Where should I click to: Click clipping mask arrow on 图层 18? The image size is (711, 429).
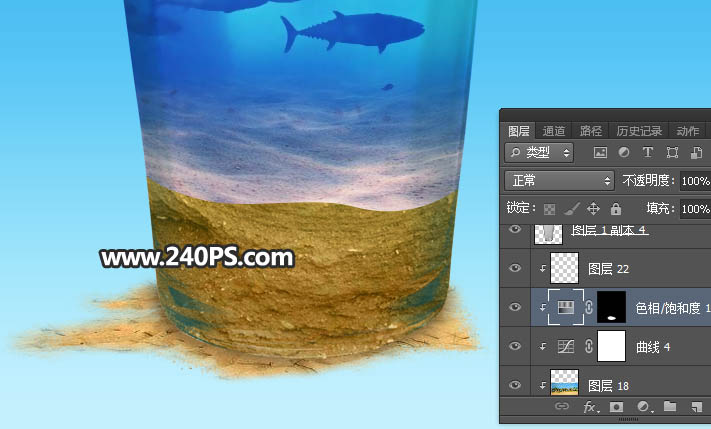pos(542,385)
